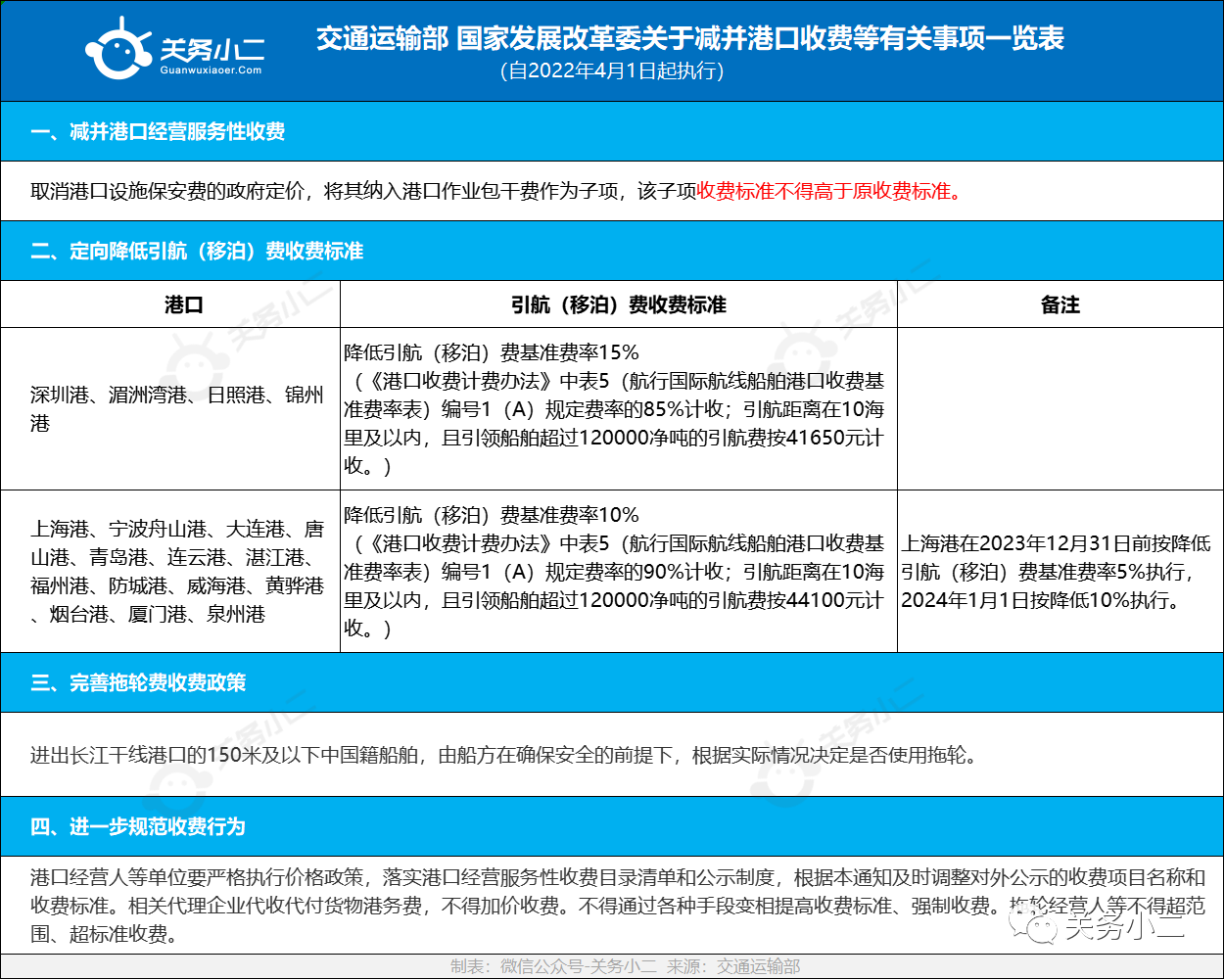Viewport: 1225px width, 980px height.
Task: Select section header 二、定向降低引航（移泊）费收费标准
Action: click(612, 251)
